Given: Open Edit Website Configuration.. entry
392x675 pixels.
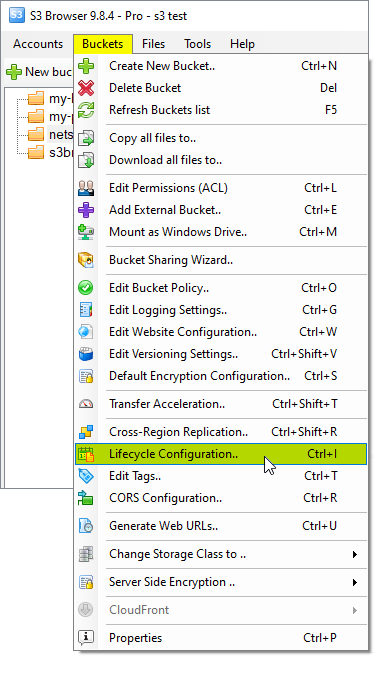Looking at the screenshot, I should click(221, 332).
